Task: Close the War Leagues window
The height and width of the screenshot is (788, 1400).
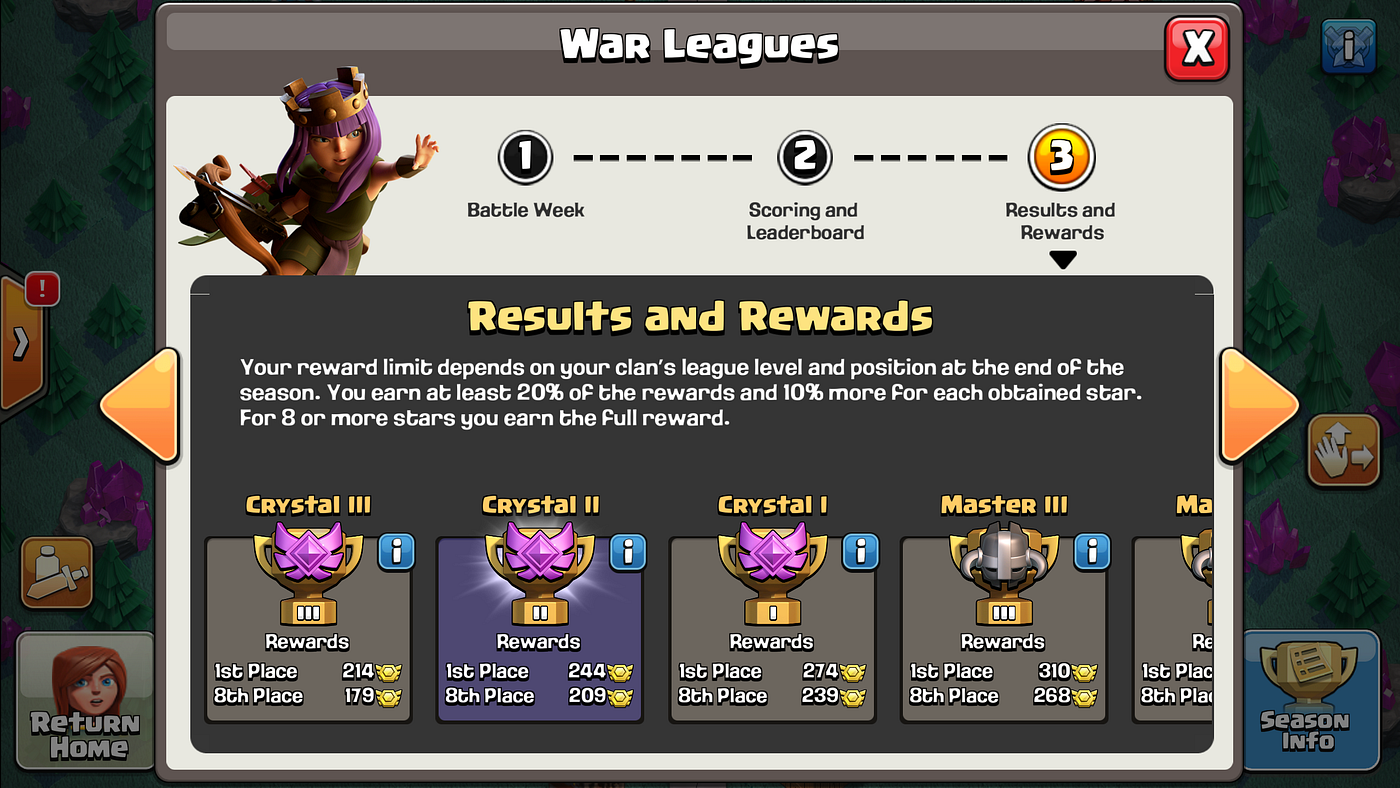Action: 1197,48
